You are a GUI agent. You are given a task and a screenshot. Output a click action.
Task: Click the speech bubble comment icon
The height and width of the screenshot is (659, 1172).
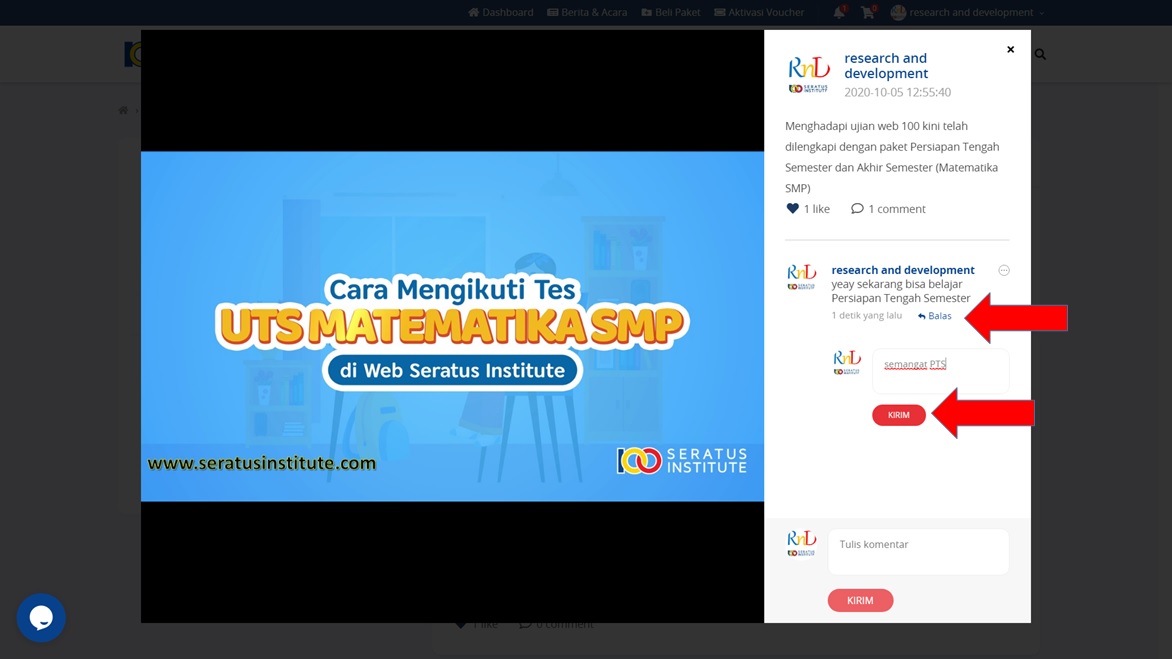[x=857, y=208]
